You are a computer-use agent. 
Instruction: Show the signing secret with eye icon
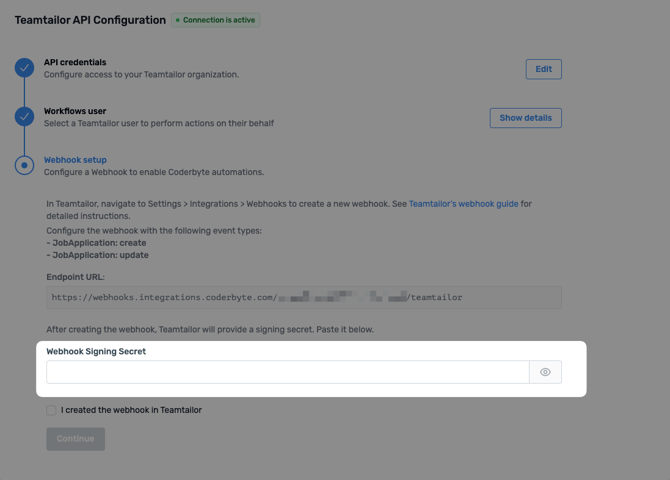tap(545, 372)
